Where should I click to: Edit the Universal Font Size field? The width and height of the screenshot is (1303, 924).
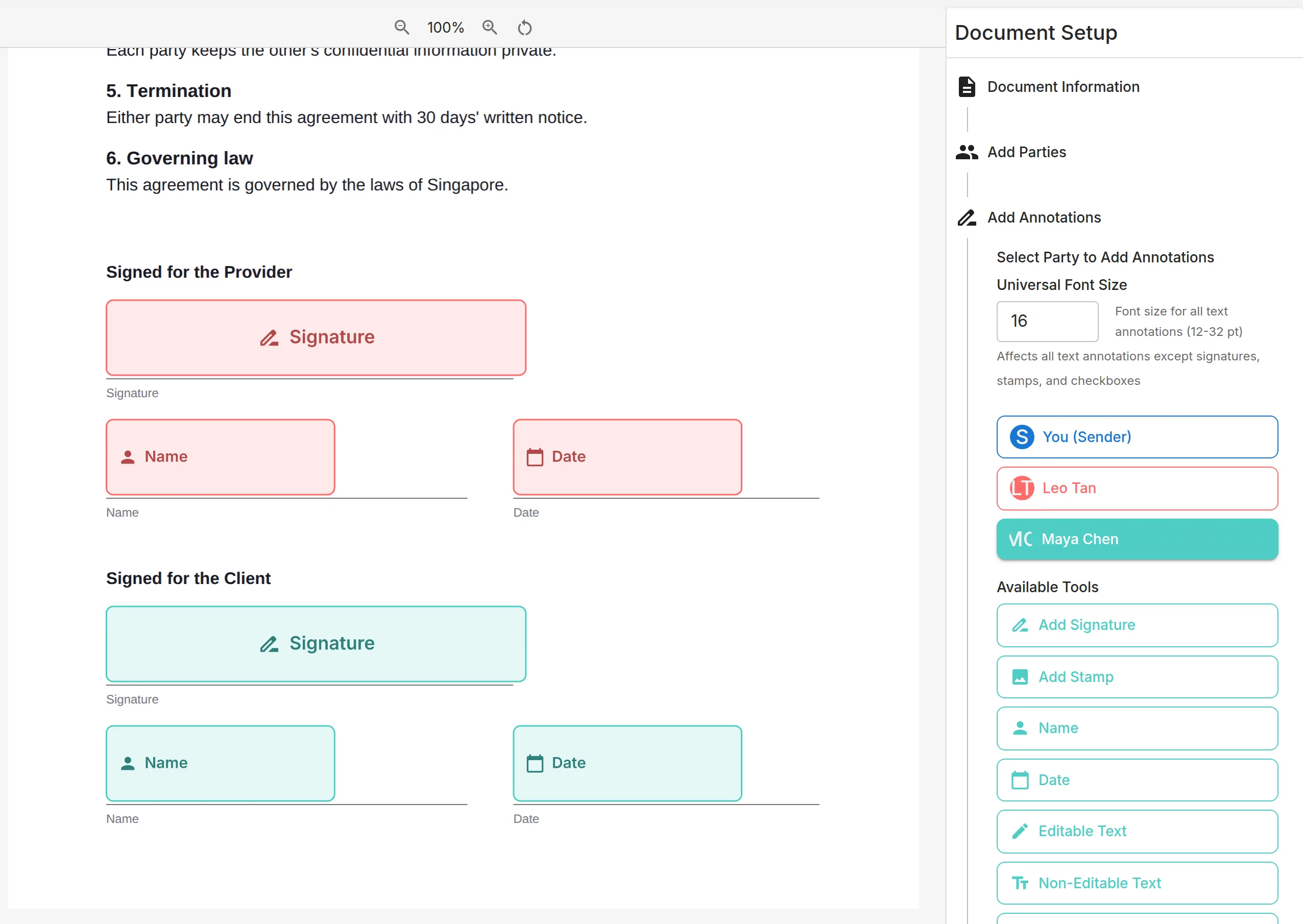click(x=1047, y=322)
